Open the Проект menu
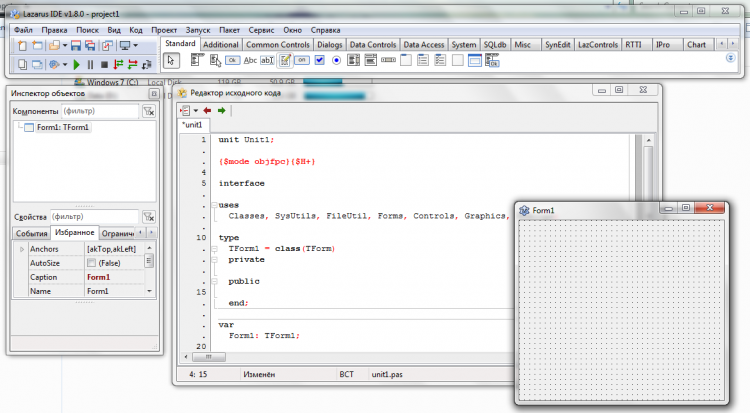The height and width of the screenshot is (413, 750). pyautogui.click(x=165, y=31)
